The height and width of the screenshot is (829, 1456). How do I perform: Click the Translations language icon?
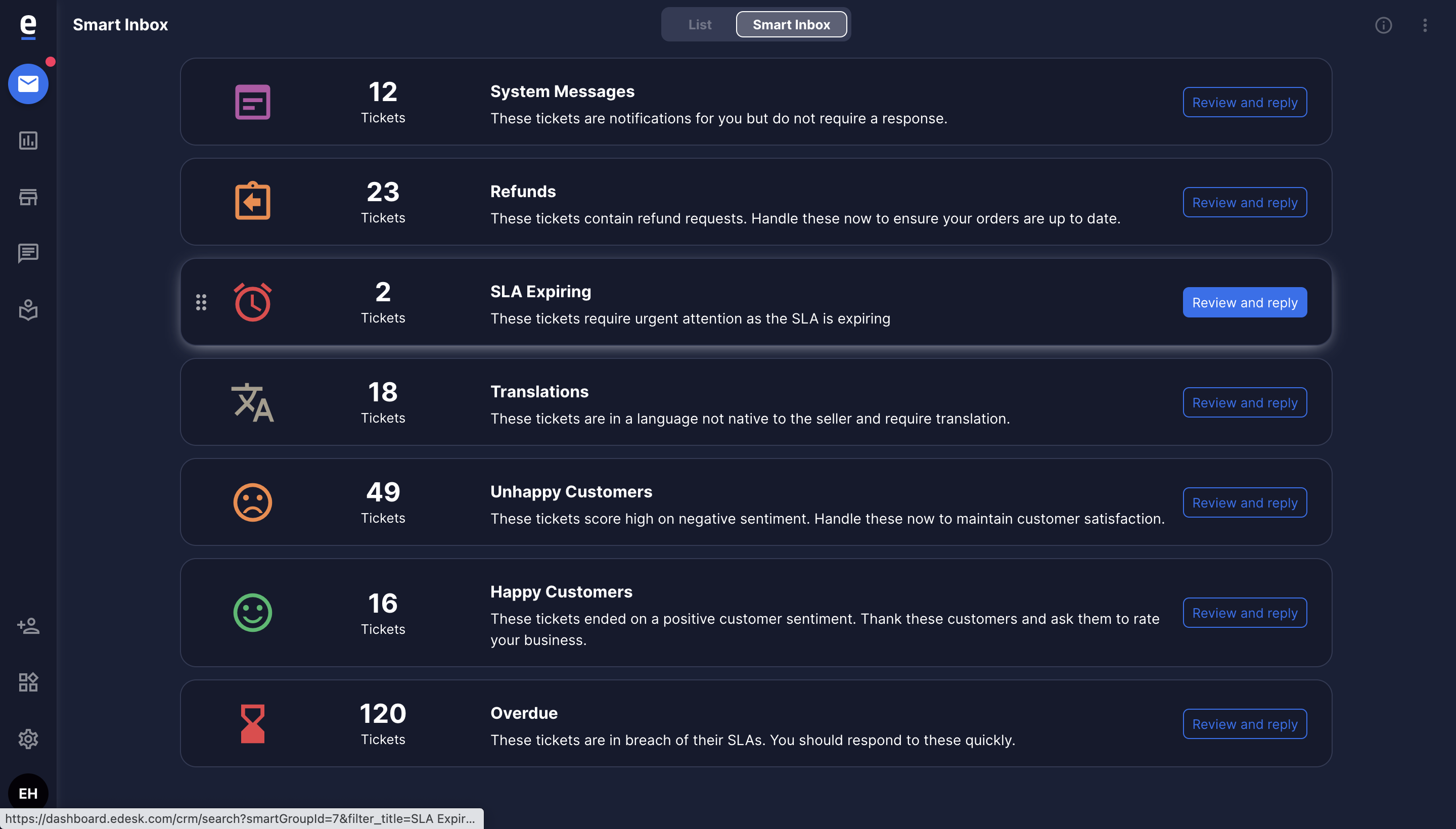(x=252, y=402)
